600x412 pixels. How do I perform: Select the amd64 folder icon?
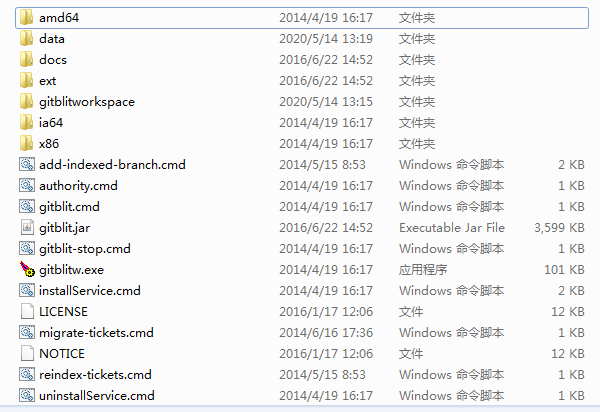click(26, 18)
